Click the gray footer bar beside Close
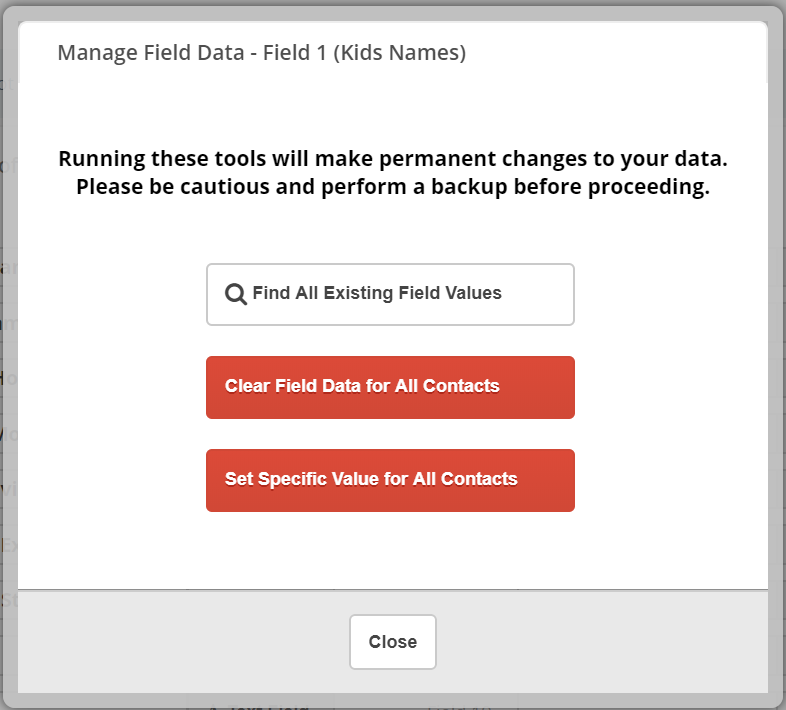This screenshot has width=786, height=710. (602, 642)
